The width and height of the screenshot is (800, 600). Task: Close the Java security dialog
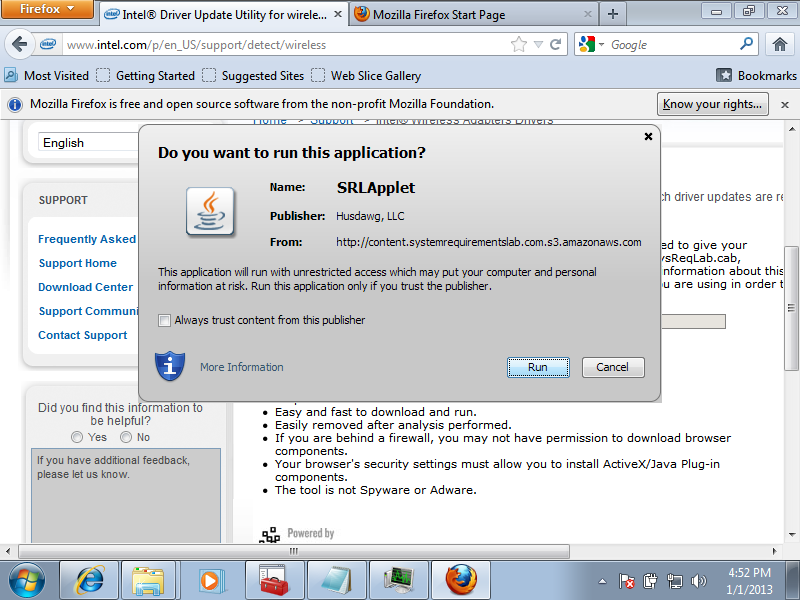648,136
